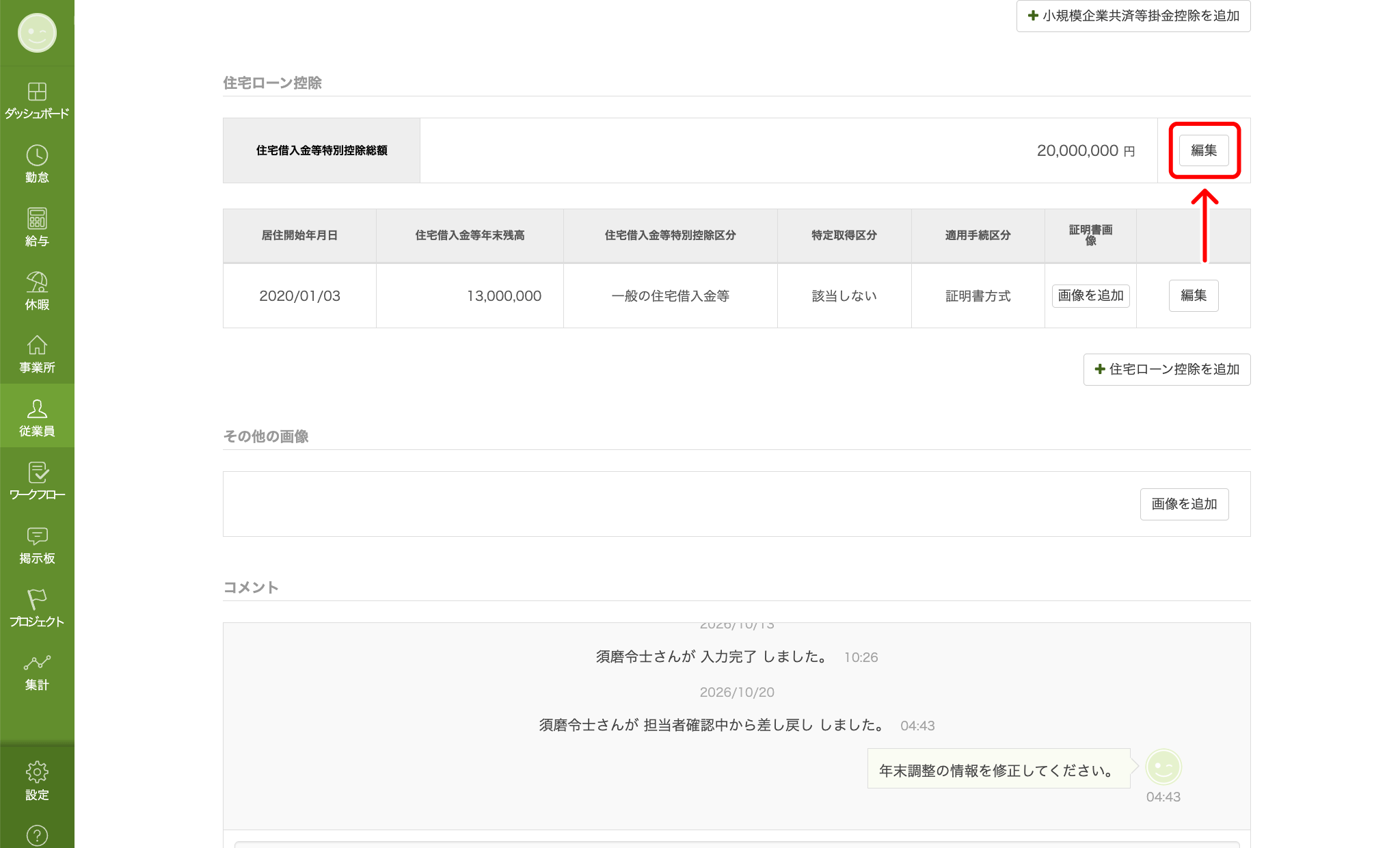The image size is (1400, 848).
Task: Click 編集 in the 2020/01/03 loan row
Action: click(x=1194, y=295)
